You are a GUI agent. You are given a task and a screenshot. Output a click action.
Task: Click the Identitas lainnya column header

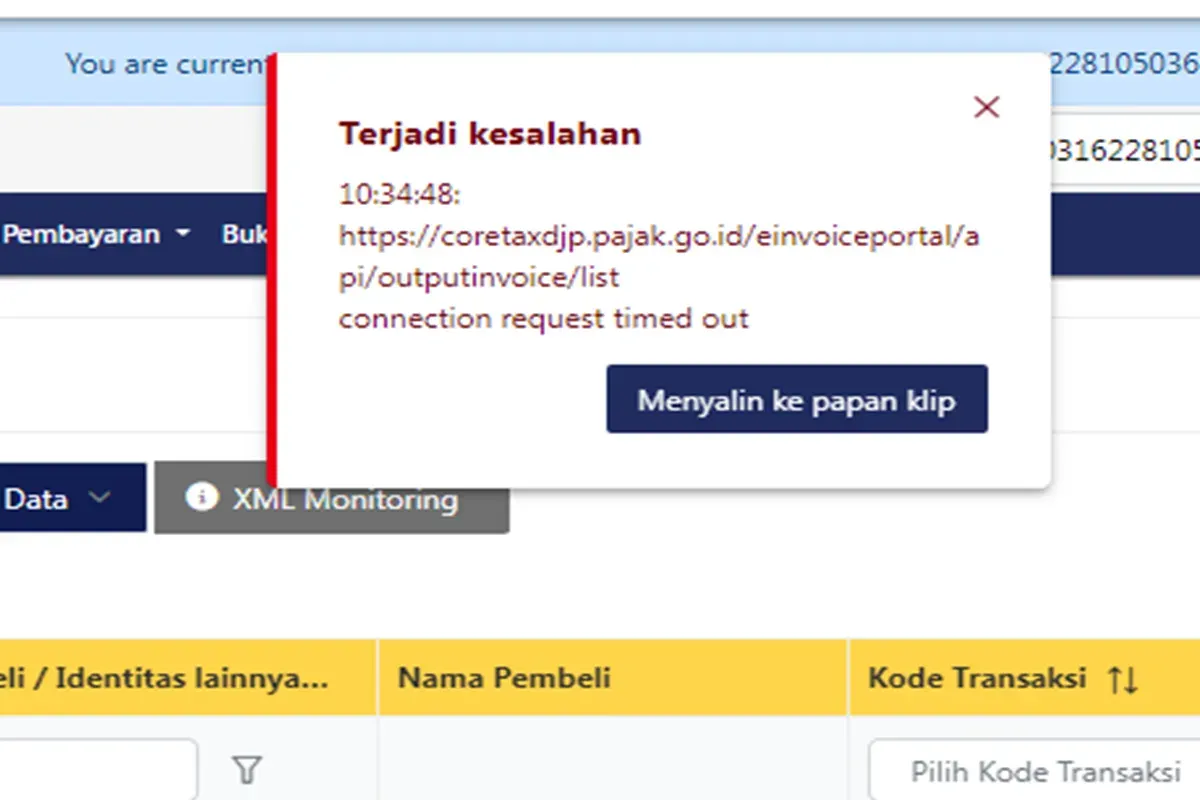[x=188, y=678]
